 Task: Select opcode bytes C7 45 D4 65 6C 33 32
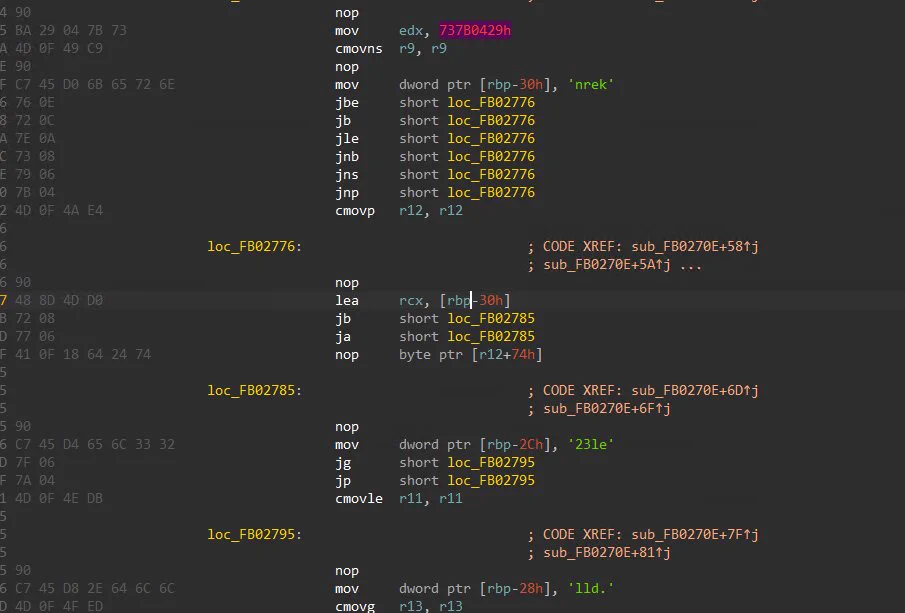click(95, 444)
